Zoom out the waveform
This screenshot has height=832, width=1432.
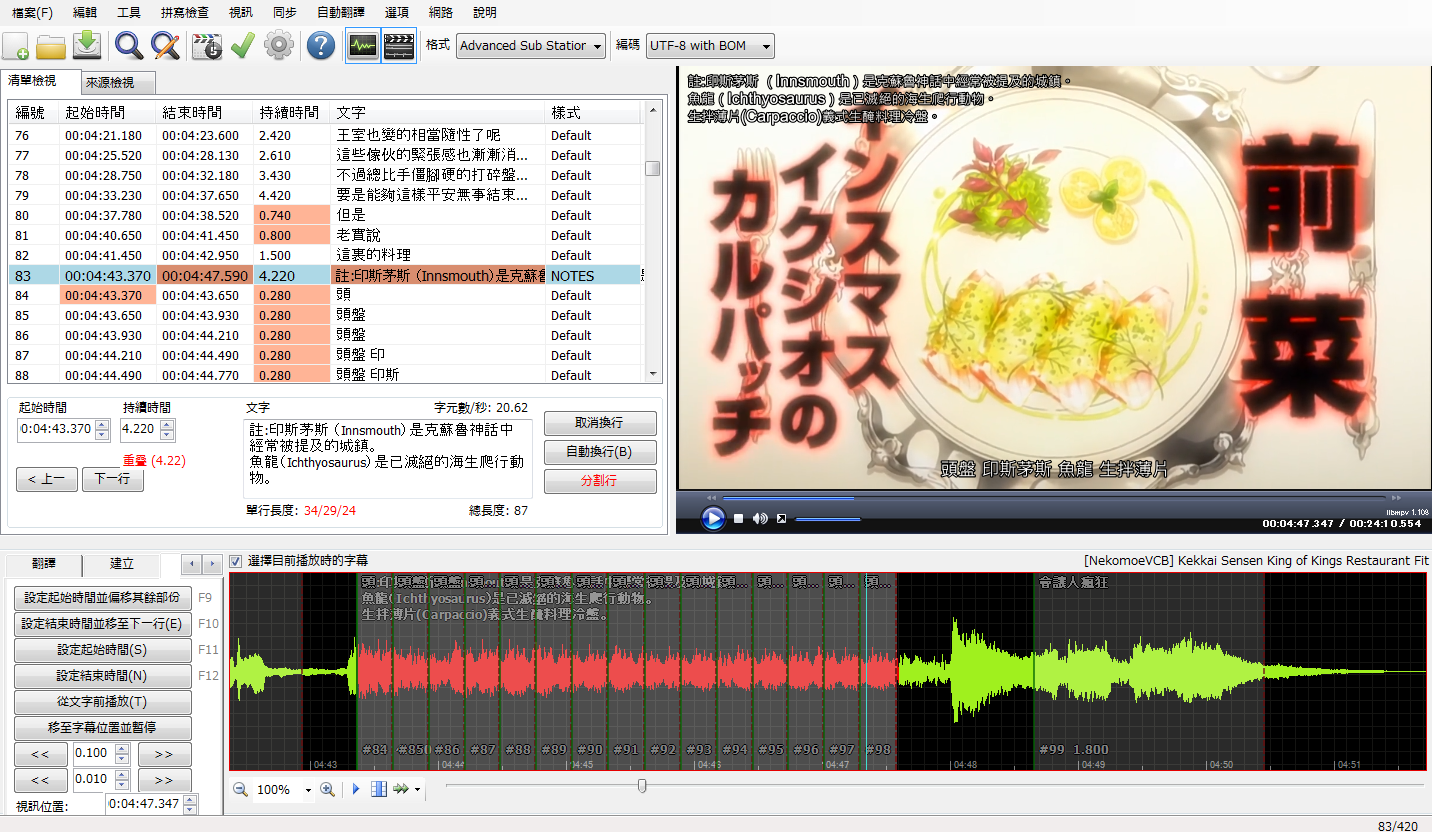pyautogui.click(x=240, y=790)
